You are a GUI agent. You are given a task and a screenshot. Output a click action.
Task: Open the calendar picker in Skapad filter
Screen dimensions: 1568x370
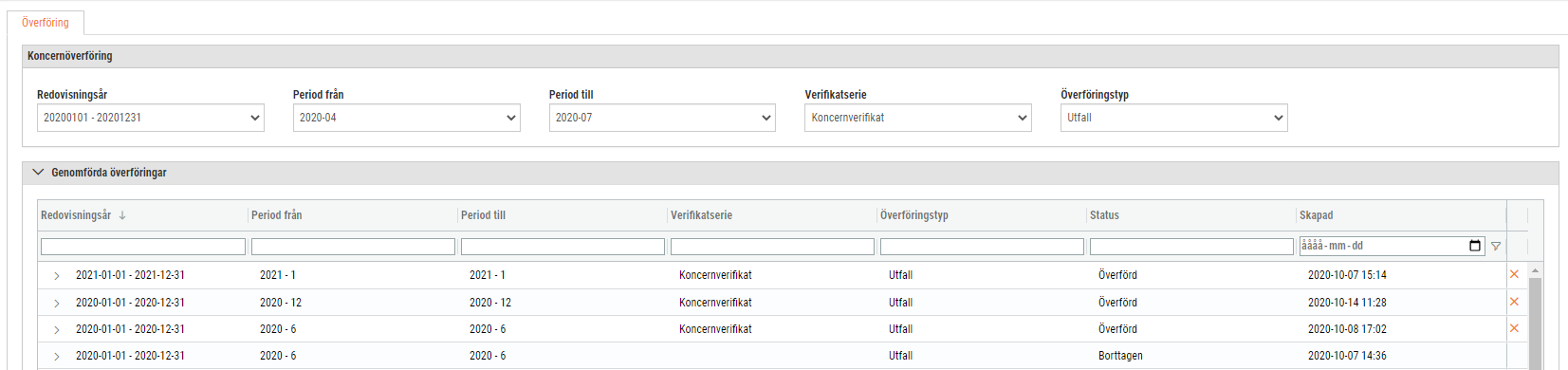pos(1475,246)
